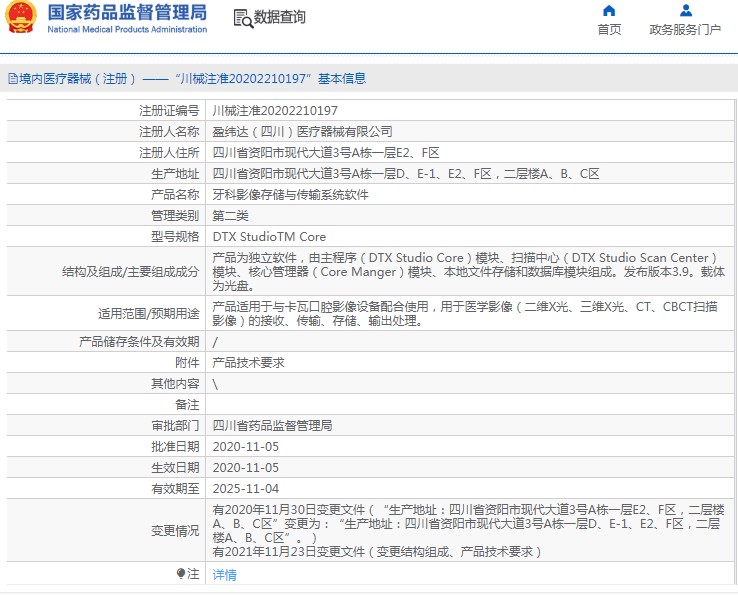Click 2020-11-05 in the 批准日期 row
The image size is (738, 595).
coord(246,447)
